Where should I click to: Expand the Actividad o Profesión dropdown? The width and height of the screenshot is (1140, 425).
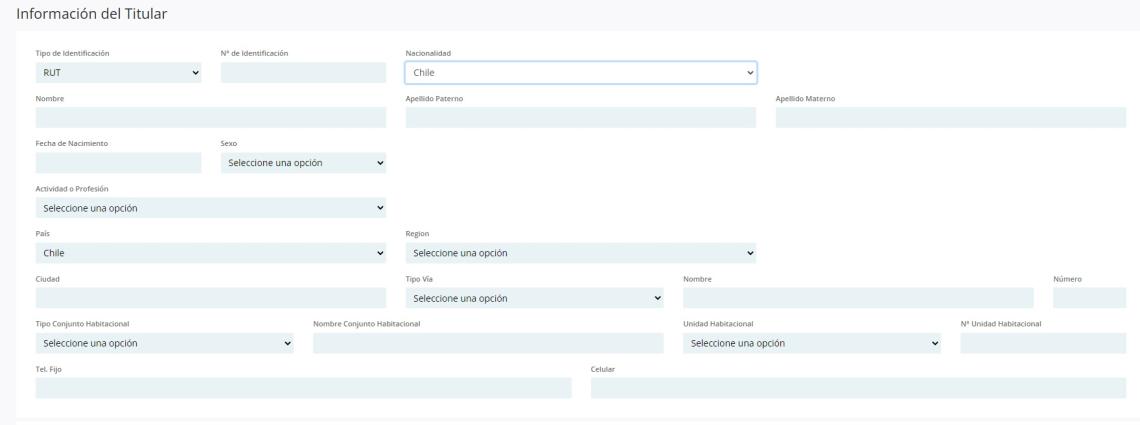[x=210, y=208]
